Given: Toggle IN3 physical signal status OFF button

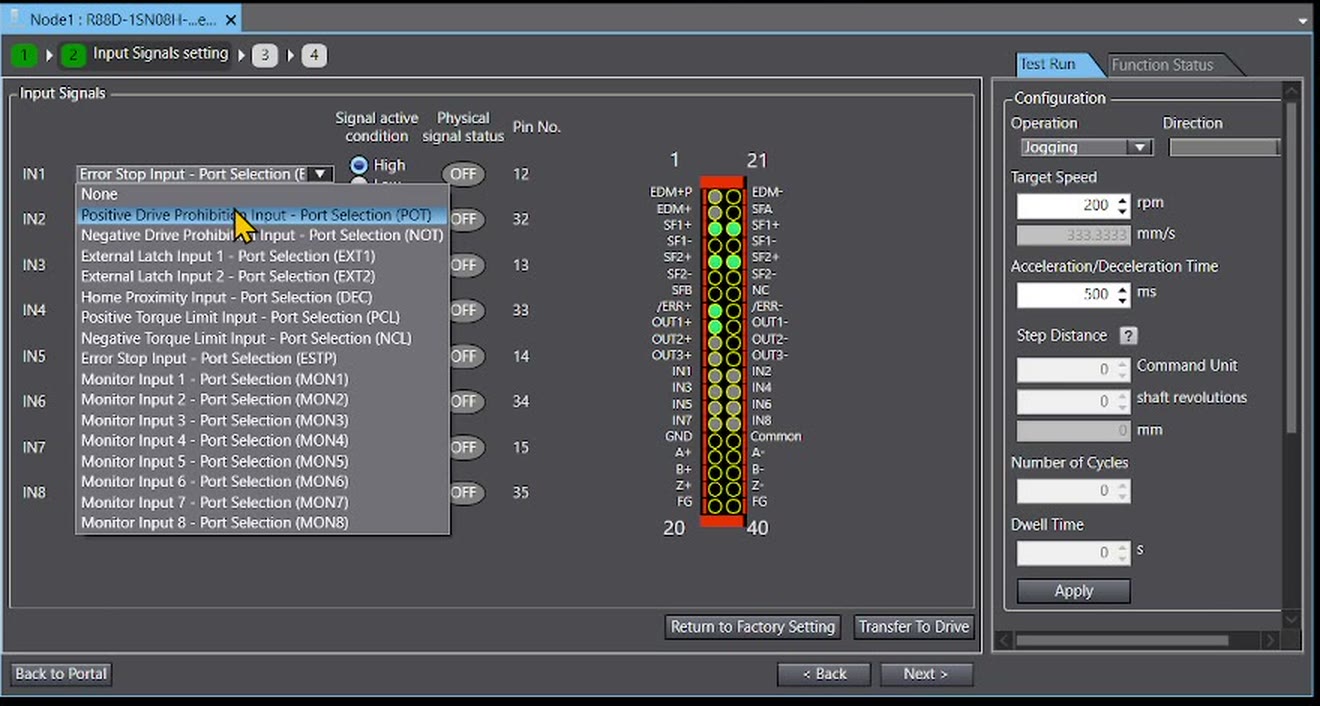Looking at the screenshot, I should [466, 265].
